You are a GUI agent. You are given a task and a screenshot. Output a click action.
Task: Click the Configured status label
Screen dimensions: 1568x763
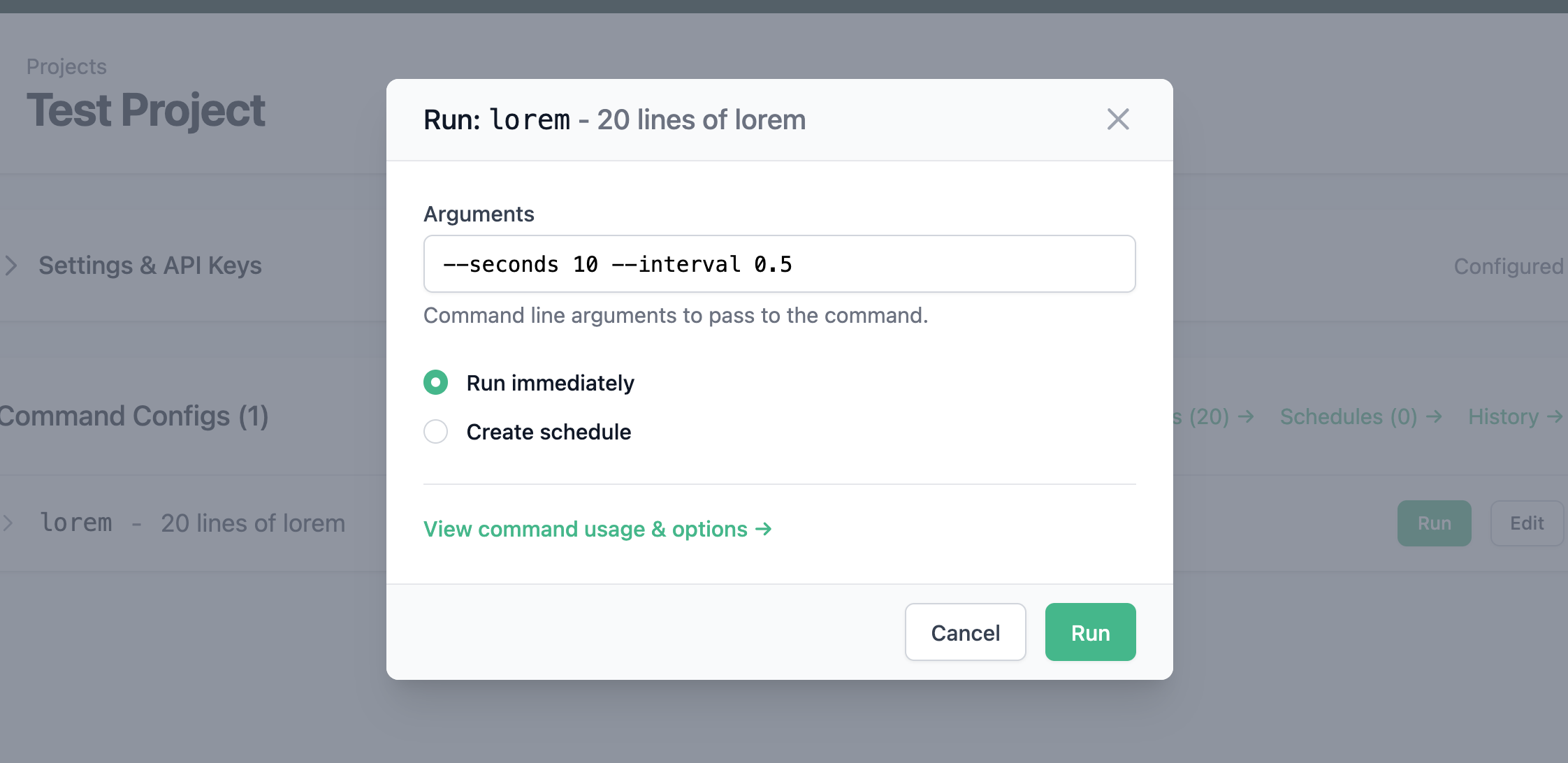[x=1509, y=266]
